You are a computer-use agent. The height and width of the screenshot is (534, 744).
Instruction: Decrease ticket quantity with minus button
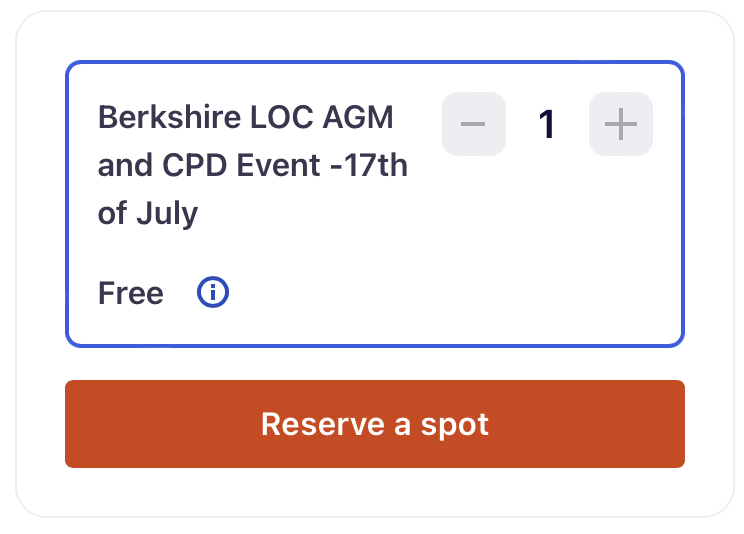pyautogui.click(x=474, y=124)
